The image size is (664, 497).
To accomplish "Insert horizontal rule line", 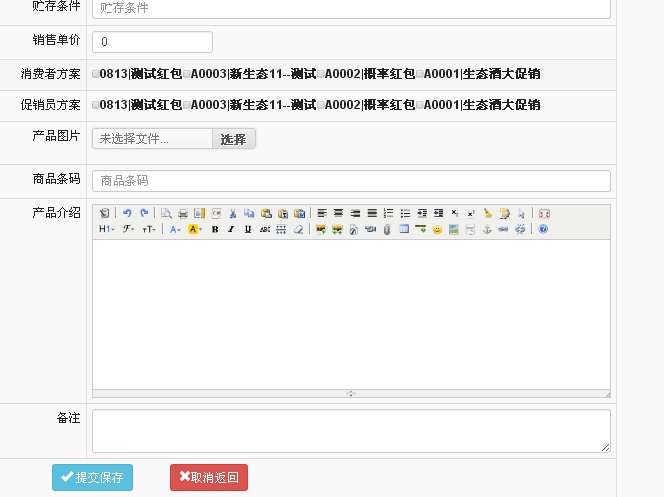I will [x=421, y=229].
